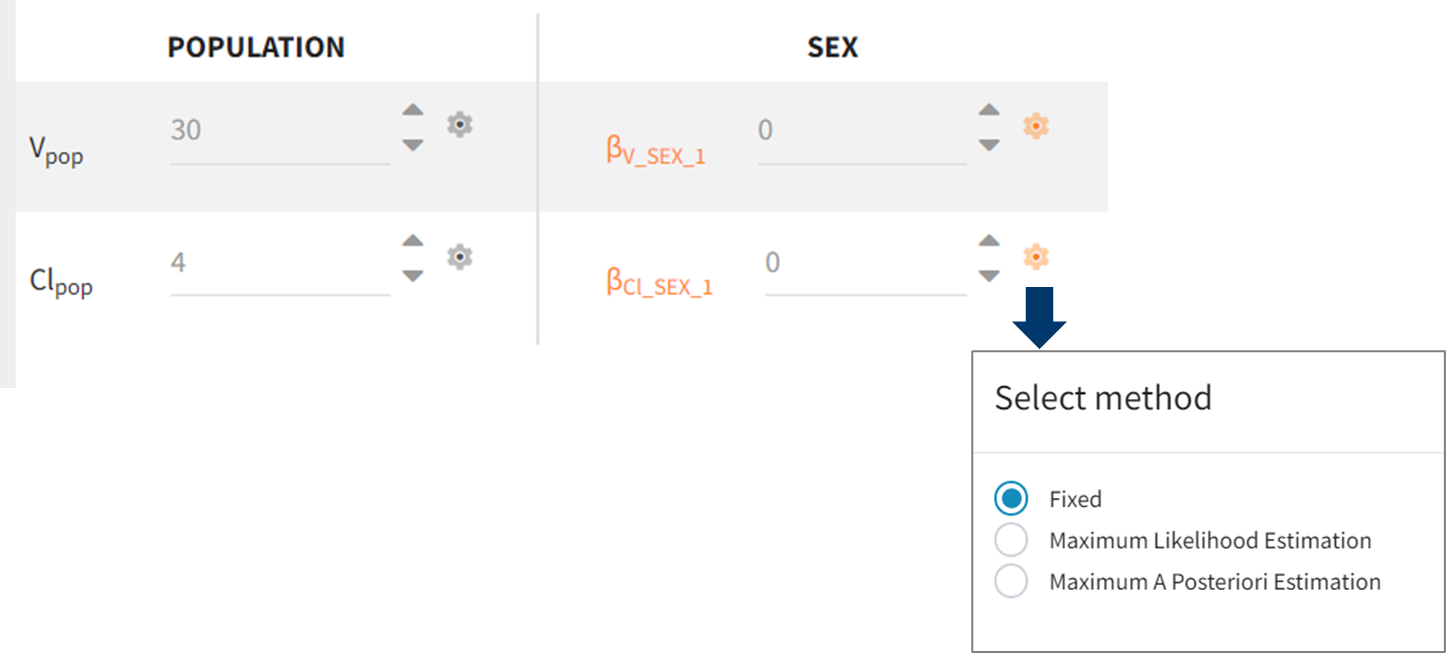The height and width of the screenshot is (653, 1446).
Task: Select the Fixed method radio button
Action: (x=1011, y=498)
